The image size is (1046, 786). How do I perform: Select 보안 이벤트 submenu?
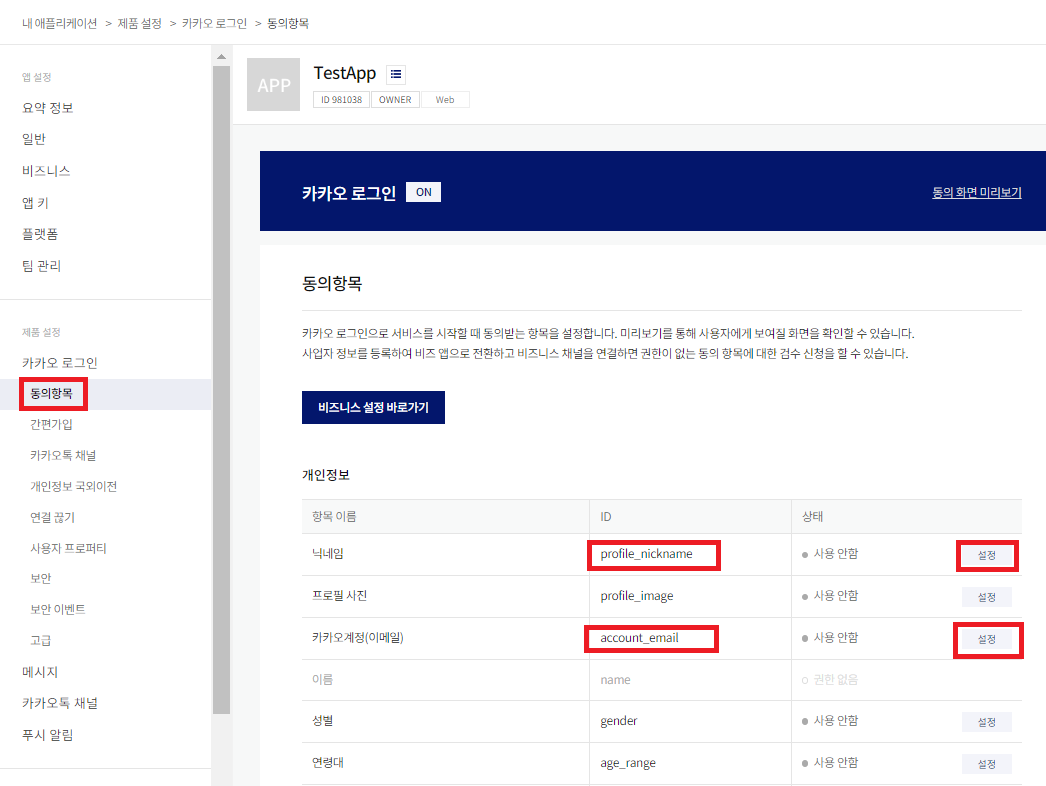[x=57, y=609]
